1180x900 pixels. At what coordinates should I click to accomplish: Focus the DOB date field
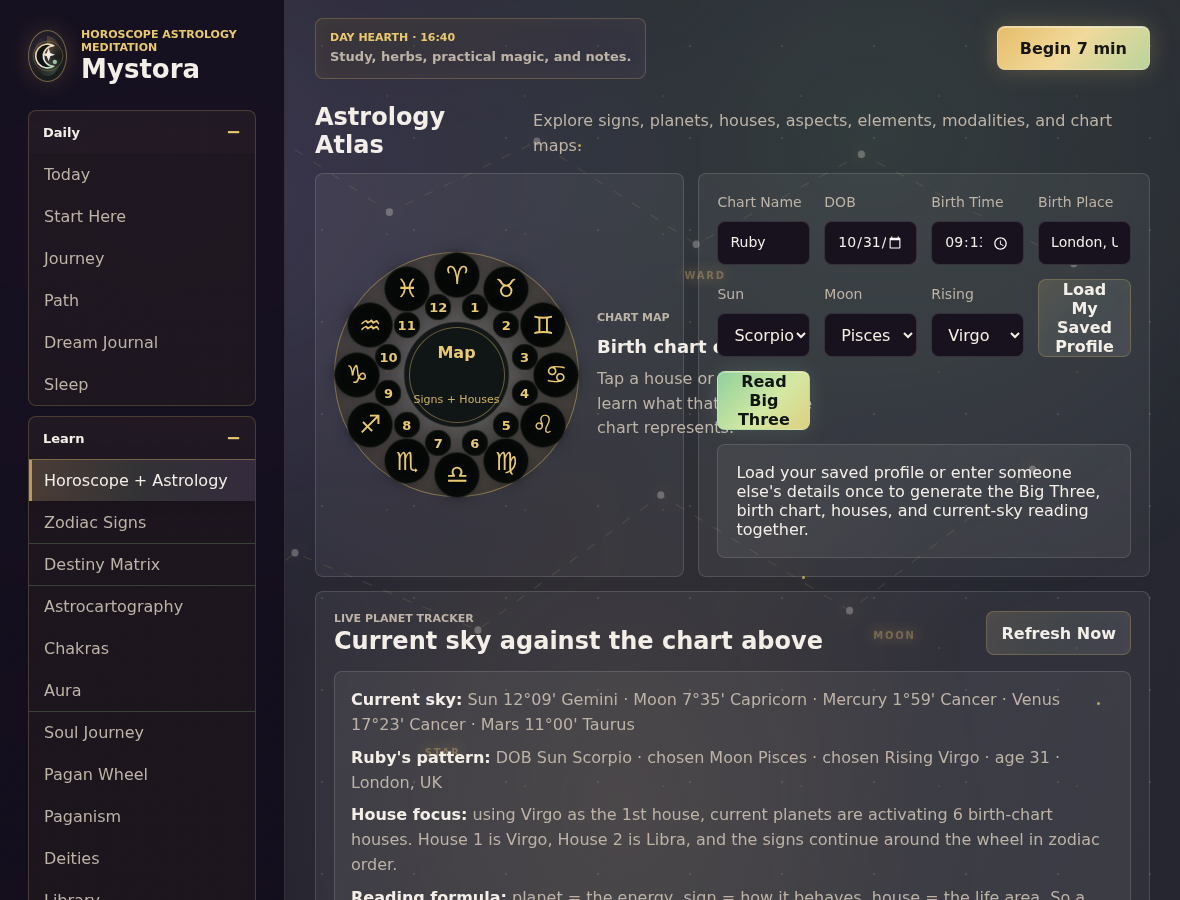[x=870, y=242]
